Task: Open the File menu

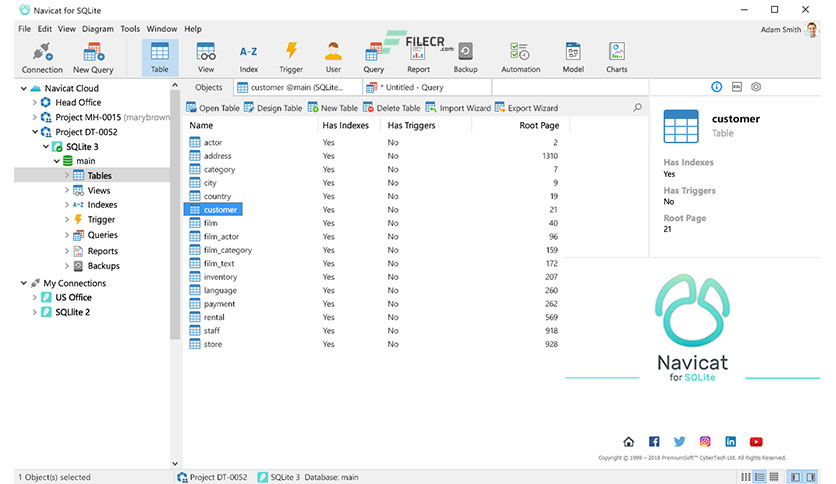Action: [x=25, y=29]
